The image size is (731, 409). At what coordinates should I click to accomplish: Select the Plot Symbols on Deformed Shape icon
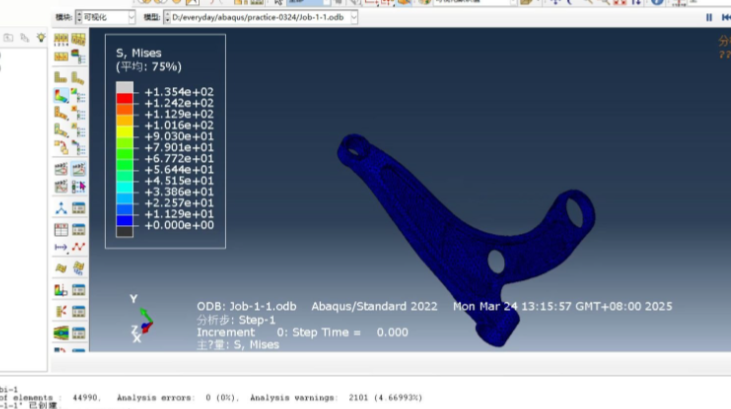(62, 114)
